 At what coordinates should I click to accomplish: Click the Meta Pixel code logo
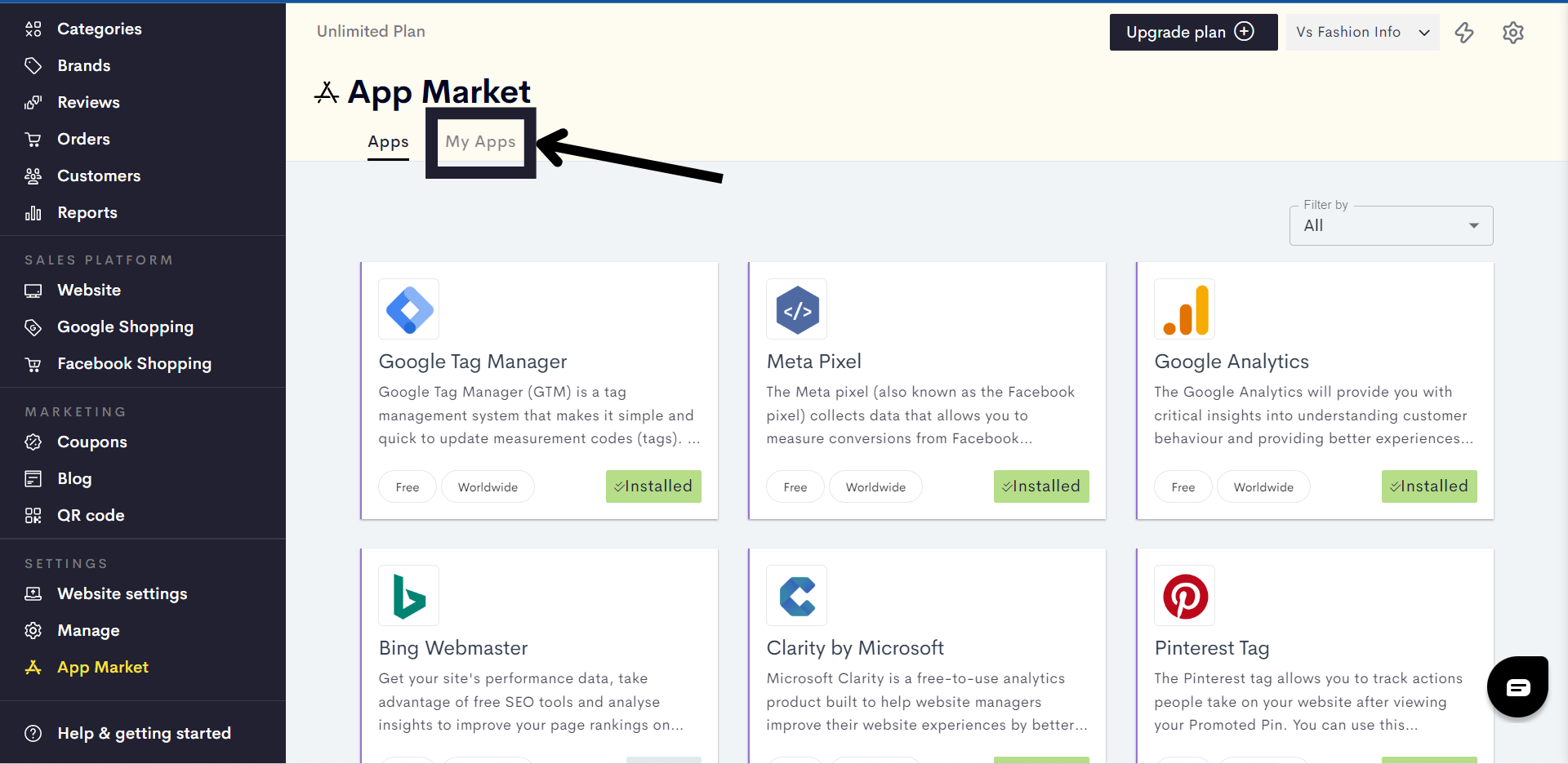[797, 309]
